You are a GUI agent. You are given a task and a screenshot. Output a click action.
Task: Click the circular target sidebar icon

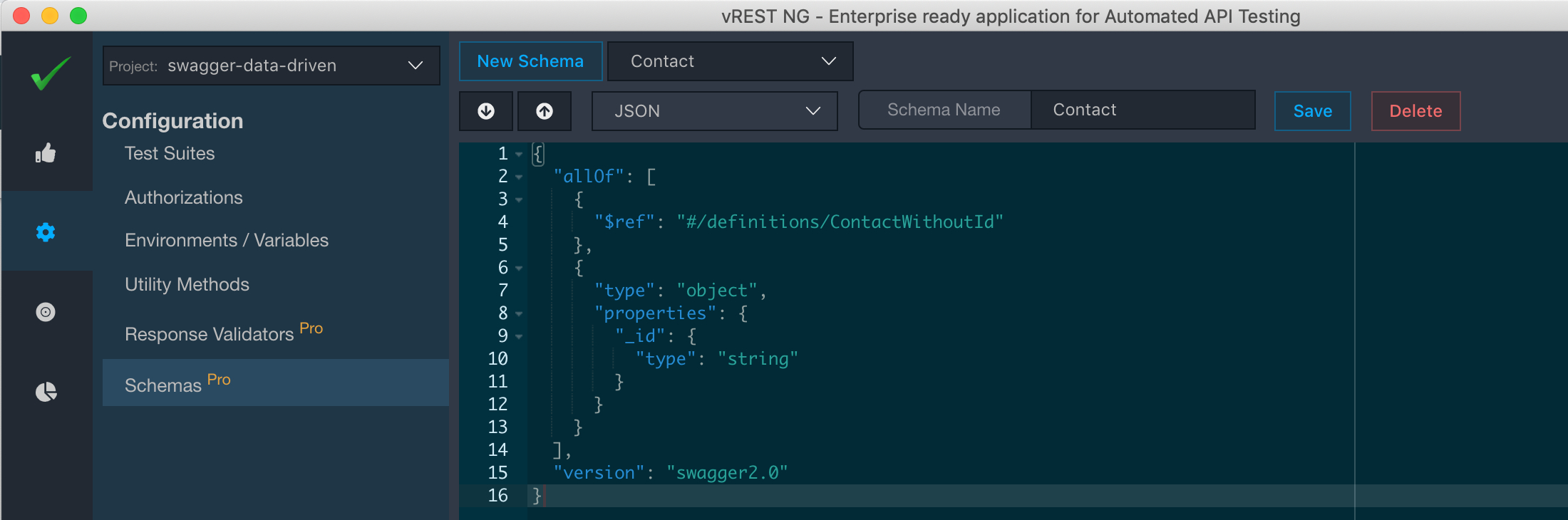pos(46,312)
